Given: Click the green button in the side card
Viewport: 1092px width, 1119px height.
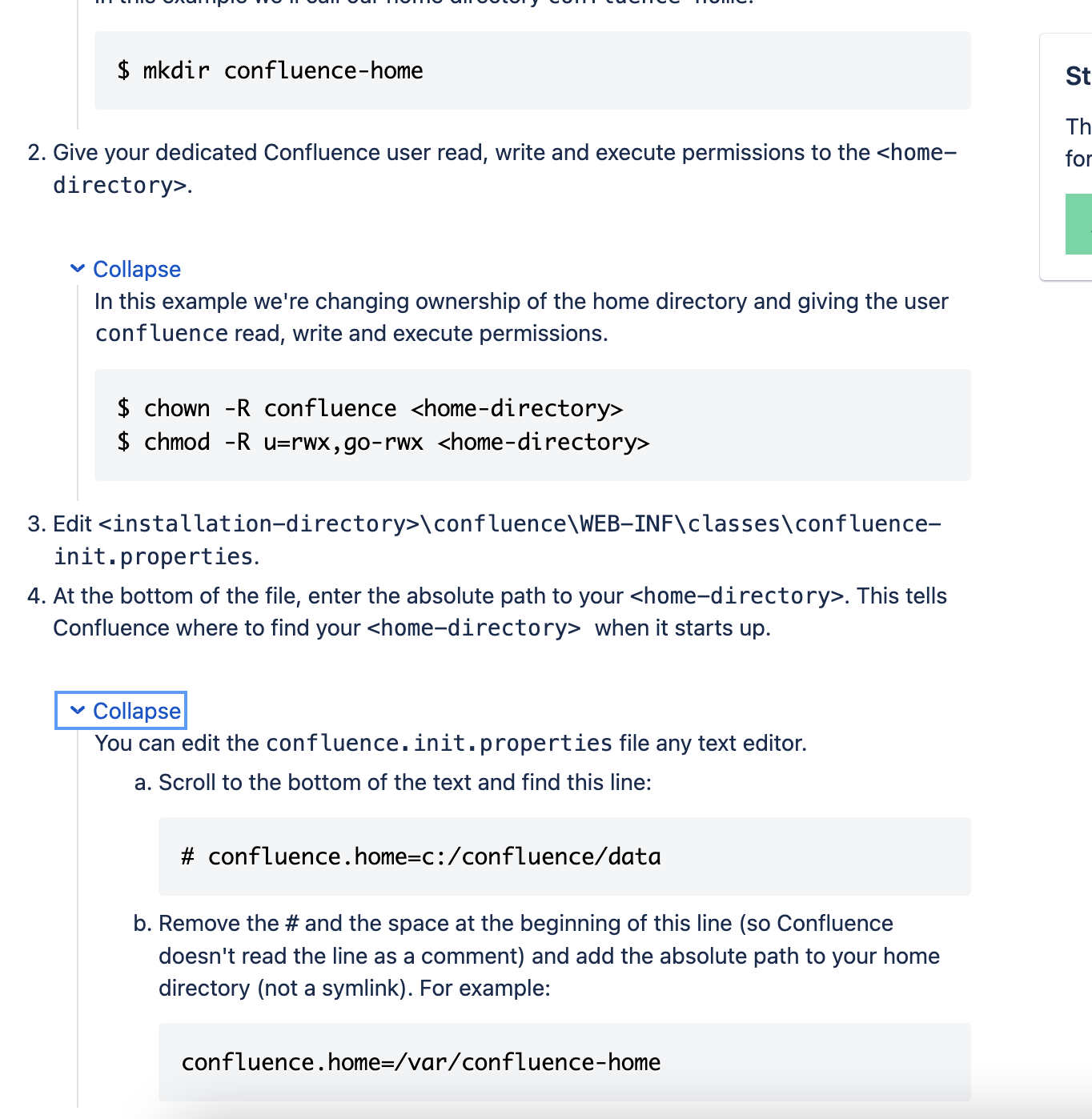Looking at the screenshot, I should [x=1078, y=224].
